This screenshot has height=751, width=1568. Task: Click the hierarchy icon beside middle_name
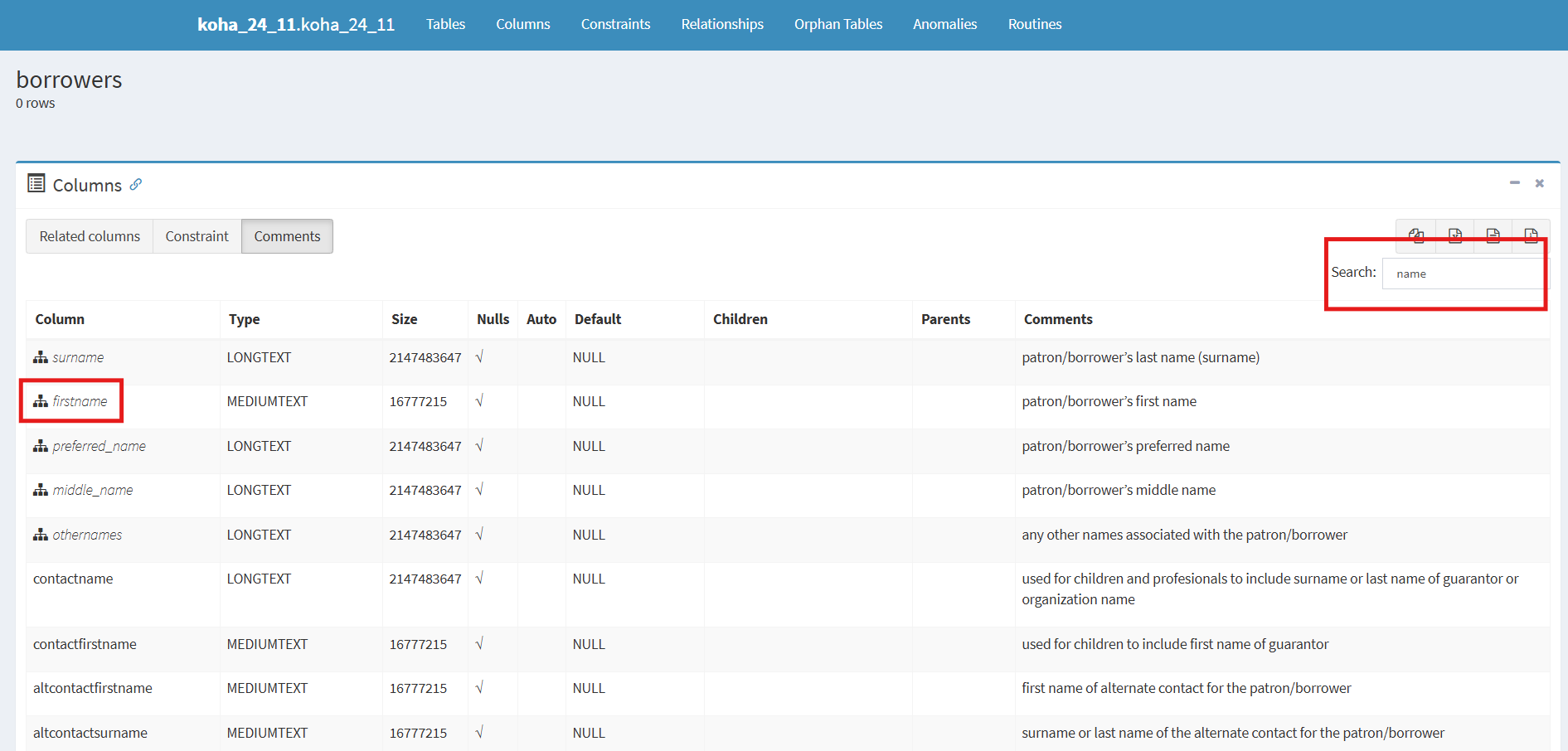41,490
